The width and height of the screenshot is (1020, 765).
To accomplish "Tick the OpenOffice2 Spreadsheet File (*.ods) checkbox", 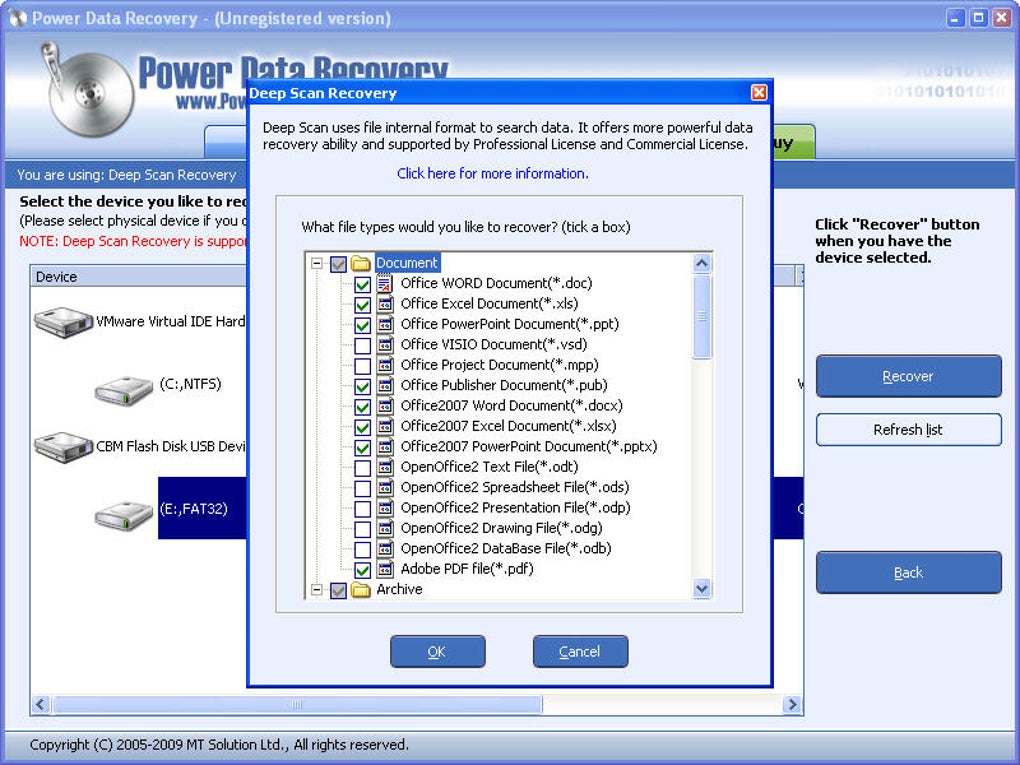I will pyautogui.click(x=362, y=488).
